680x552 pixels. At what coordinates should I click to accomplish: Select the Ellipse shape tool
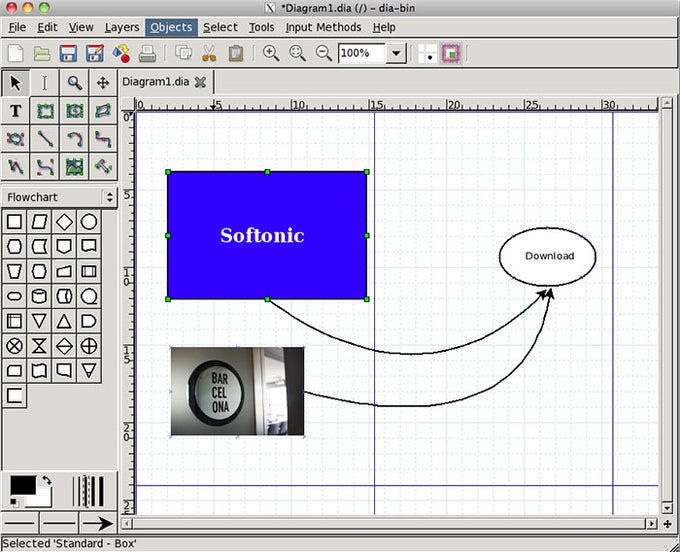tap(74, 111)
